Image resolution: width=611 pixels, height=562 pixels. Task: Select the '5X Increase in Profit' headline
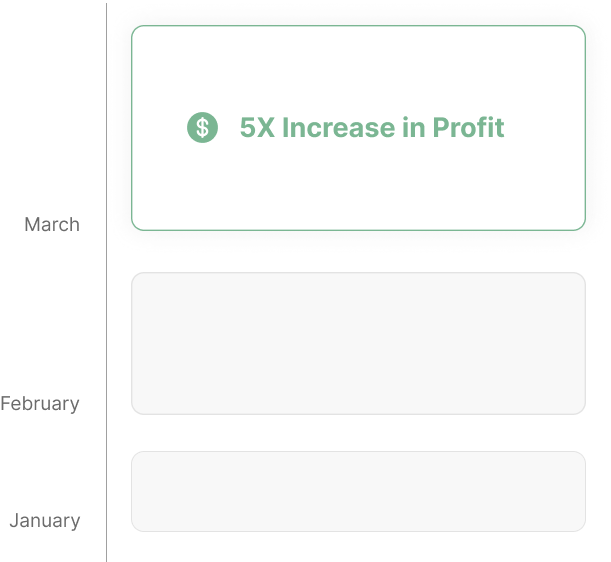[372, 127]
